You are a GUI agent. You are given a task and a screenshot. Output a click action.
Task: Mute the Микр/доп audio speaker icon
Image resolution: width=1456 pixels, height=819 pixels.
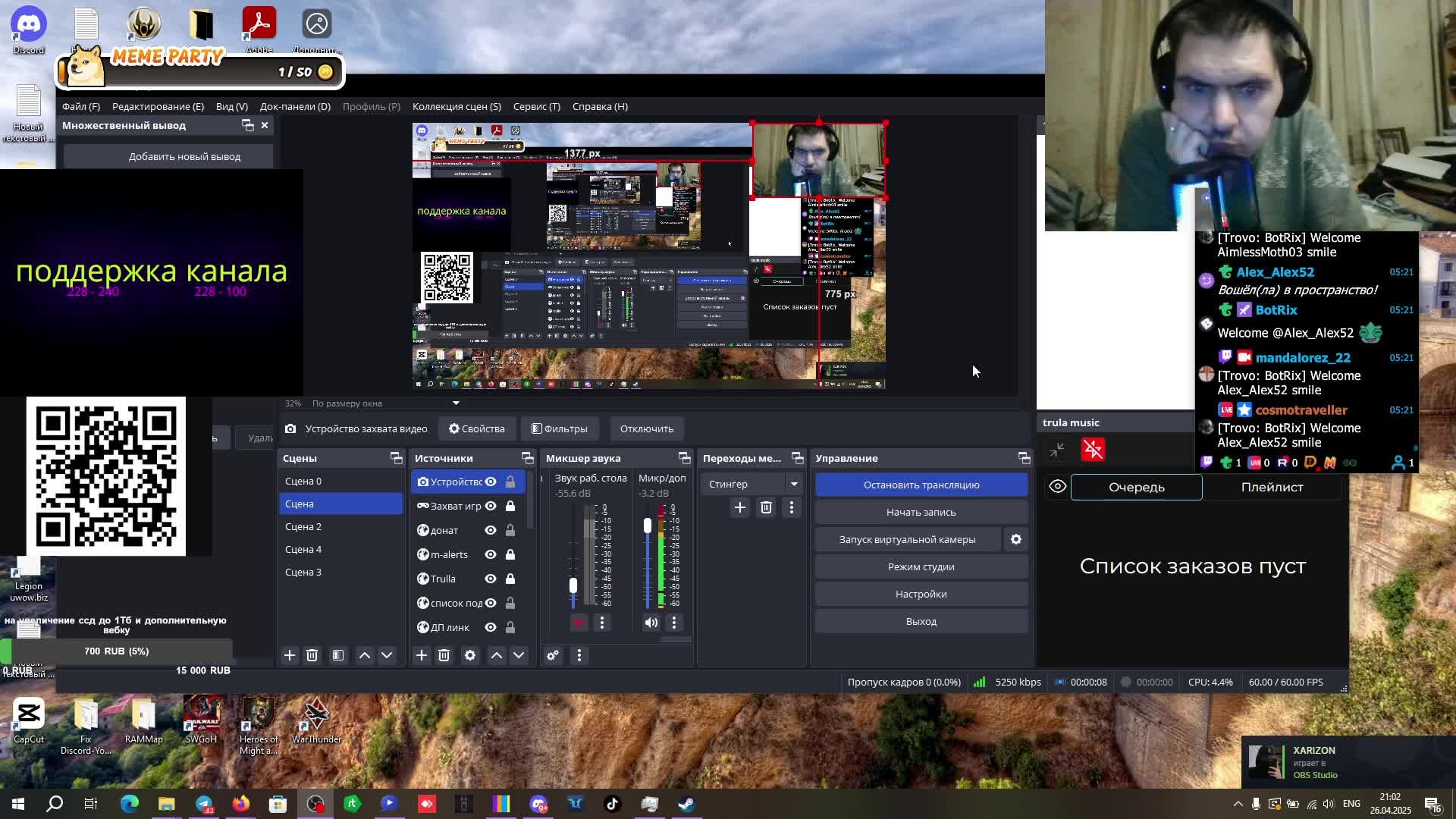[651, 623]
